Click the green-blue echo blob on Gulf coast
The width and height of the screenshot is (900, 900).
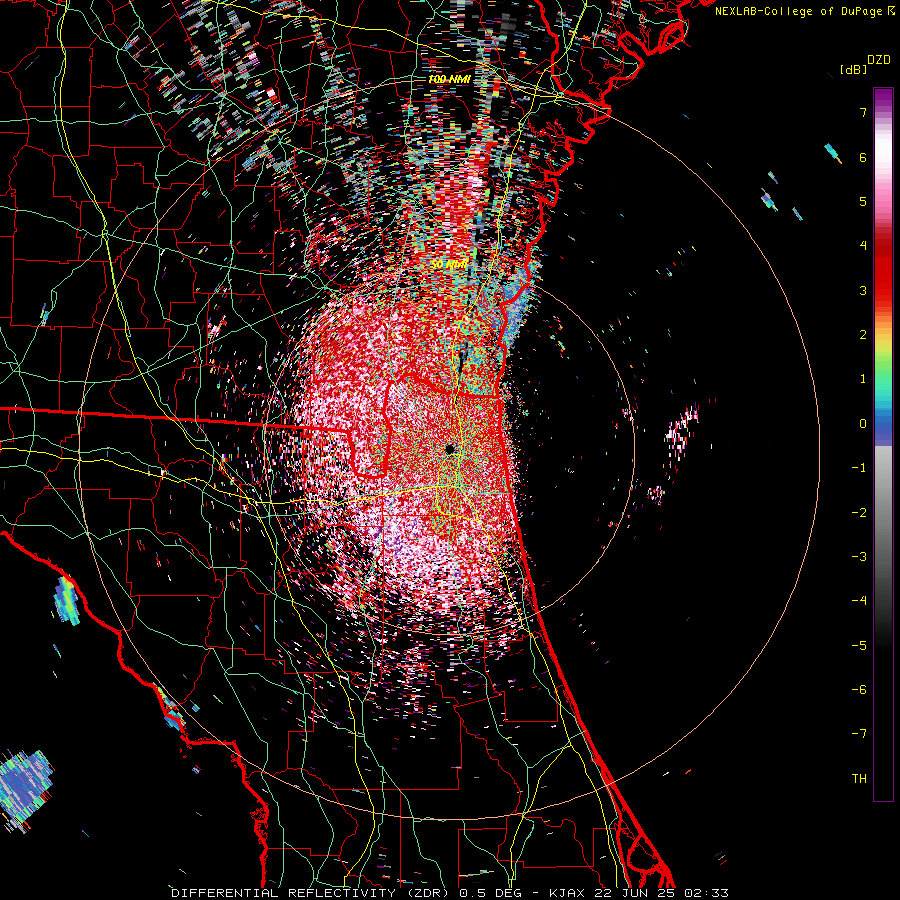[x=66, y=600]
